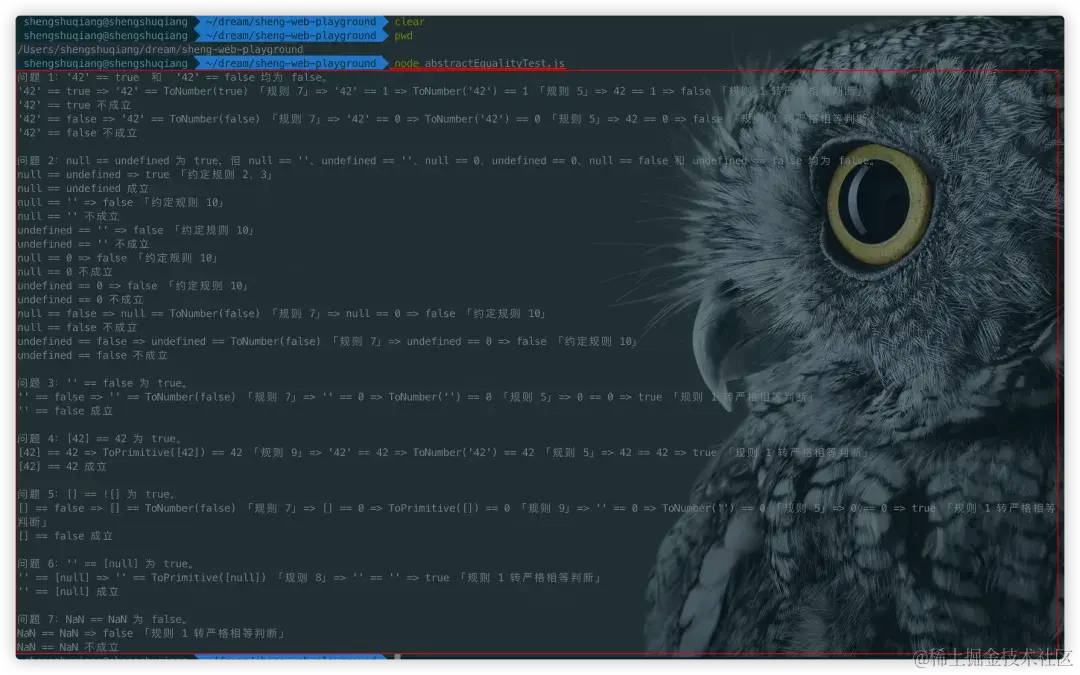Select the '问题 7: NaN == NaN 为 false' heading
The width and height of the screenshot is (1080, 675).
point(103,619)
